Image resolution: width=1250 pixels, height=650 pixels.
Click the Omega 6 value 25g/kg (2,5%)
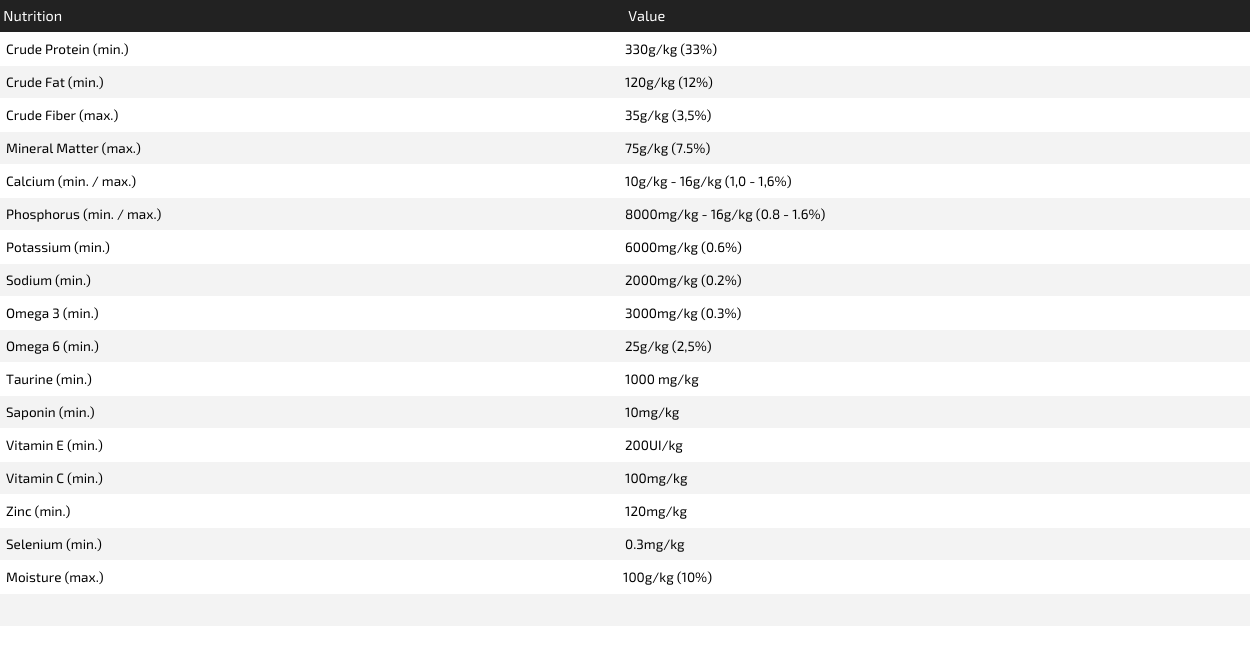coord(668,346)
